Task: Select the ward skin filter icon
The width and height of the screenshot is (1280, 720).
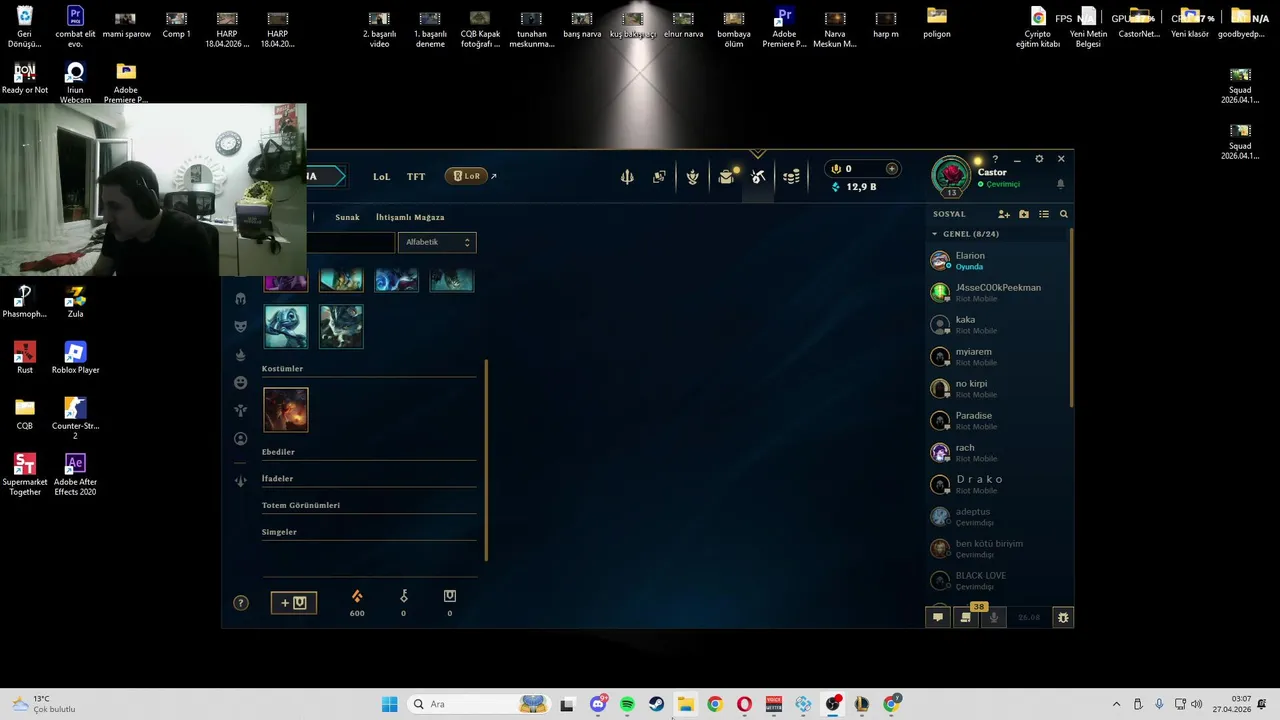Action: 240,410
